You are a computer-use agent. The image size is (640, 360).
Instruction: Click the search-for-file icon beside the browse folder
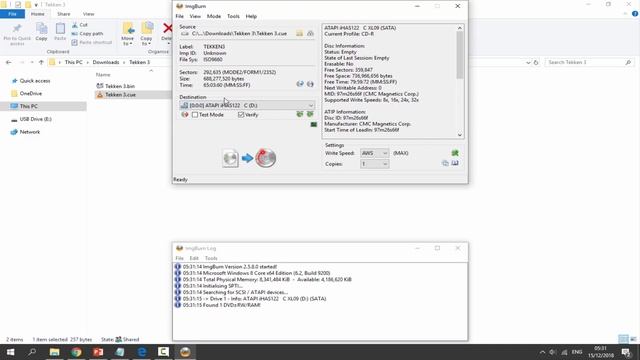click(311, 33)
